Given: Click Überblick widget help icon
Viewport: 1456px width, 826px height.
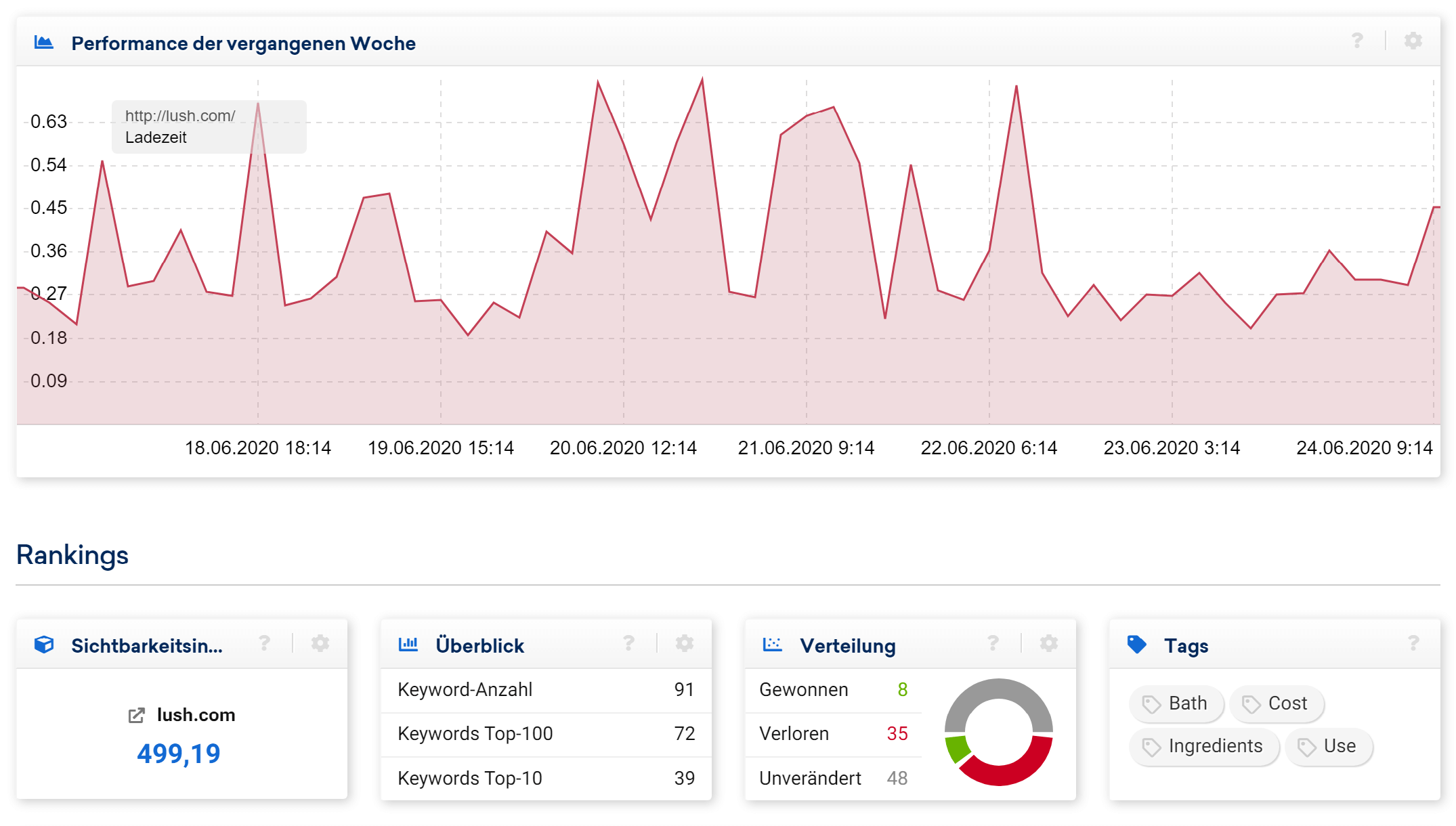Looking at the screenshot, I should pyautogui.click(x=628, y=643).
